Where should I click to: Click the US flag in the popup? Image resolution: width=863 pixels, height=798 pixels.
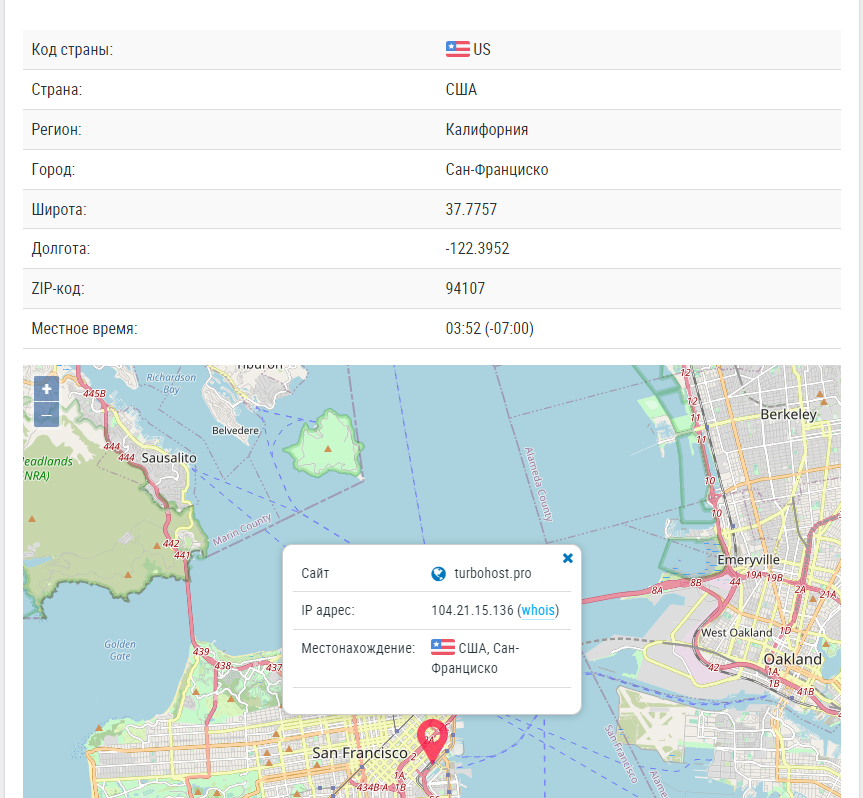point(443,647)
